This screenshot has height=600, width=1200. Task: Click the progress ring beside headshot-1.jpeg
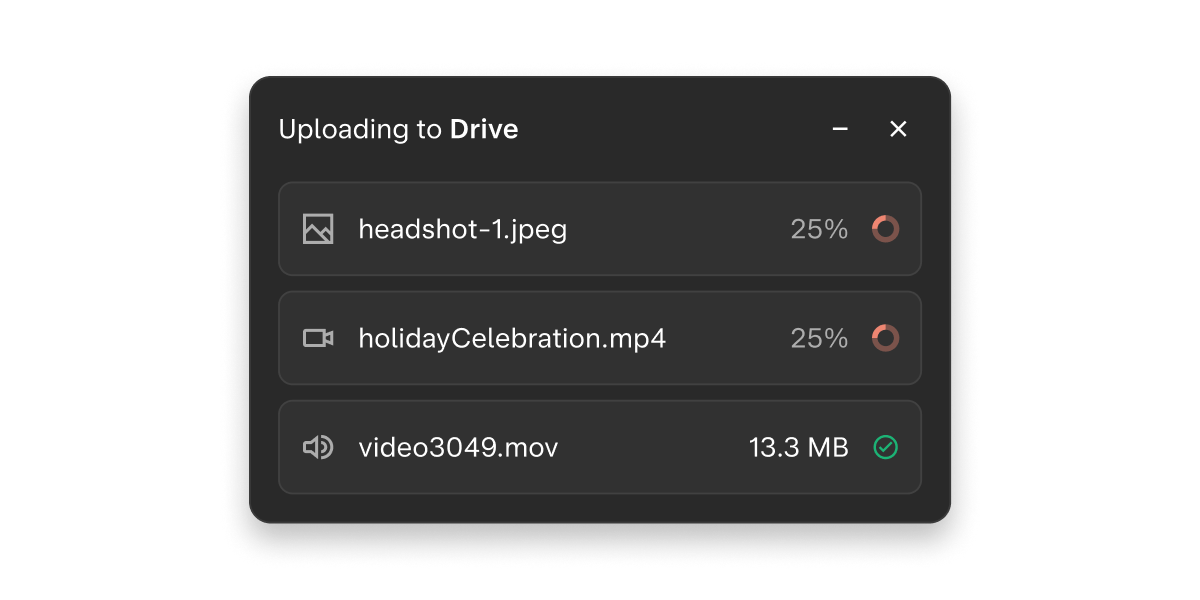coord(886,229)
